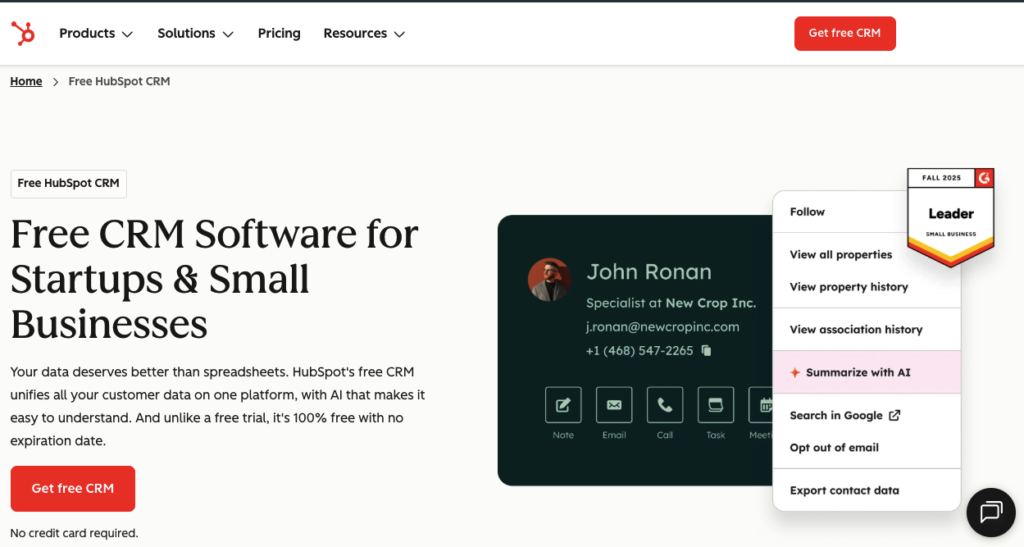Screen dimensions: 1024x547
Task: Click the HubSpot sprocket logo
Action: click(x=22, y=33)
